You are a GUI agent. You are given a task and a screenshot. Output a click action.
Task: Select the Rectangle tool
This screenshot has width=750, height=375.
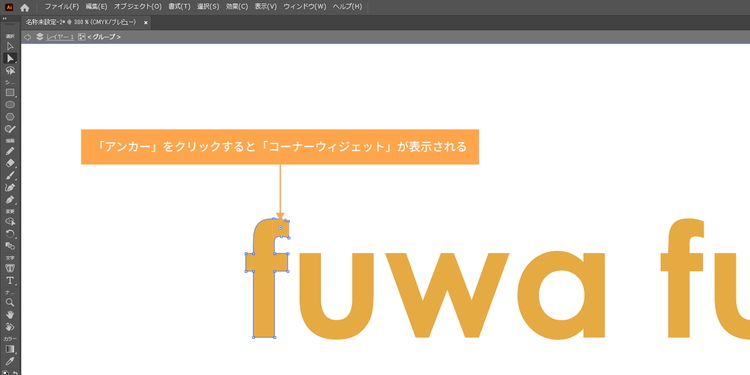click(x=10, y=93)
